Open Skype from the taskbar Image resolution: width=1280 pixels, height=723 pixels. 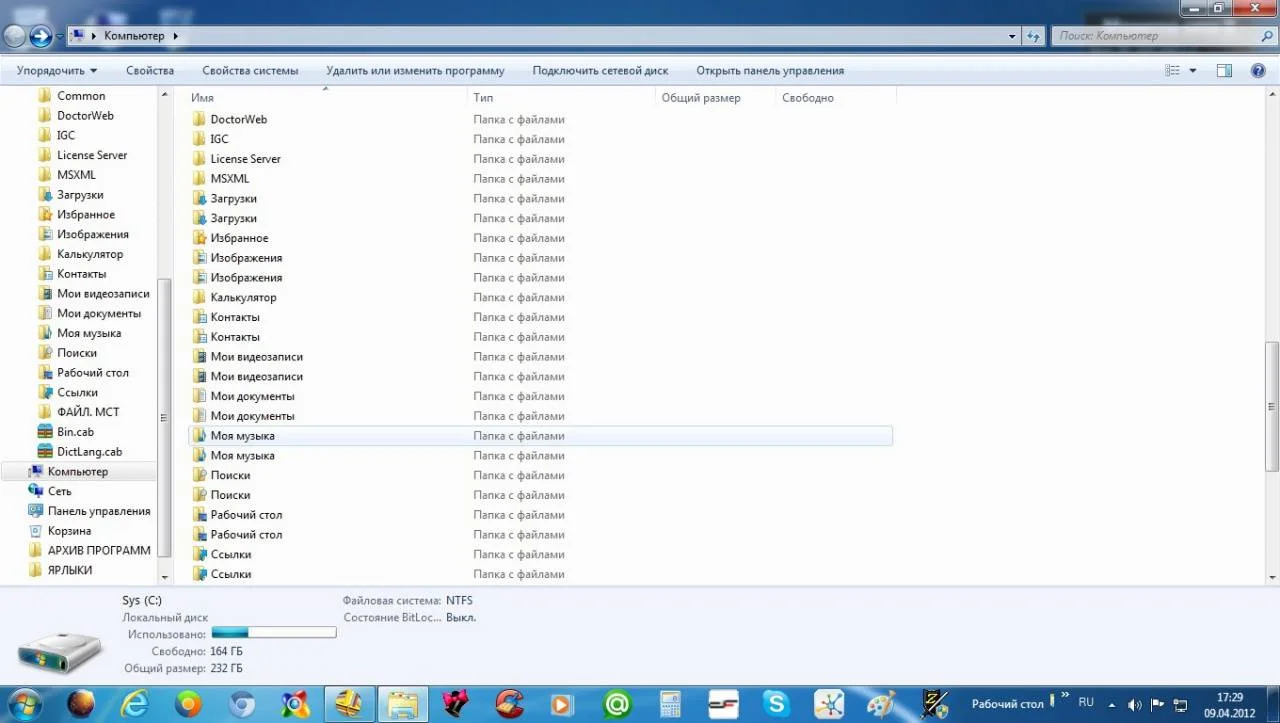pos(775,704)
